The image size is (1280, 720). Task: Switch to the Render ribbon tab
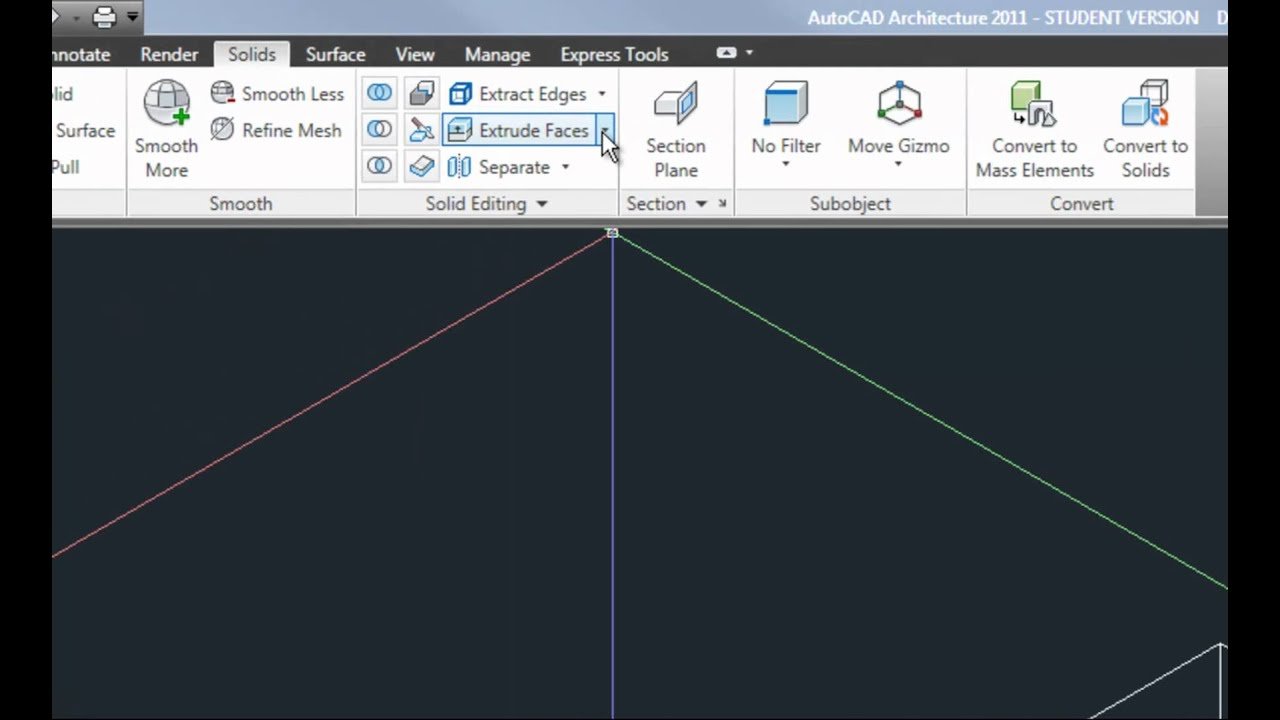pyautogui.click(x=169, y=54)
